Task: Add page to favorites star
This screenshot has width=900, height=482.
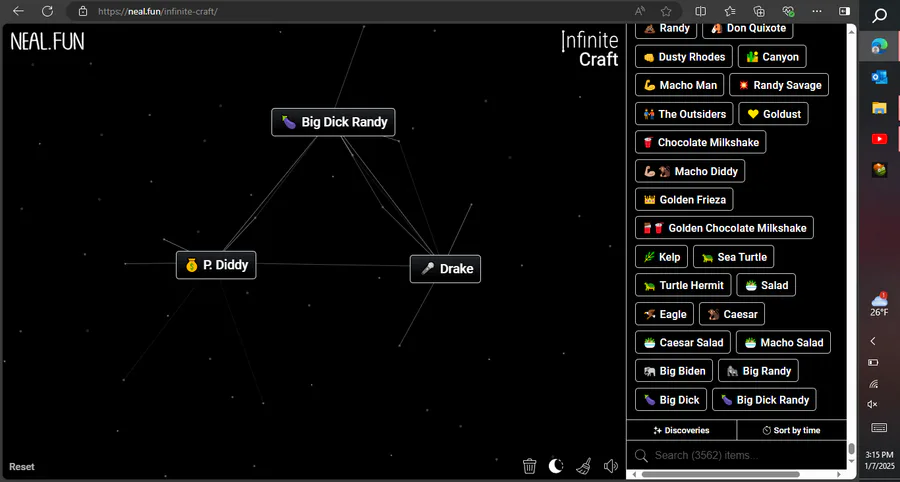Action: 666,11
